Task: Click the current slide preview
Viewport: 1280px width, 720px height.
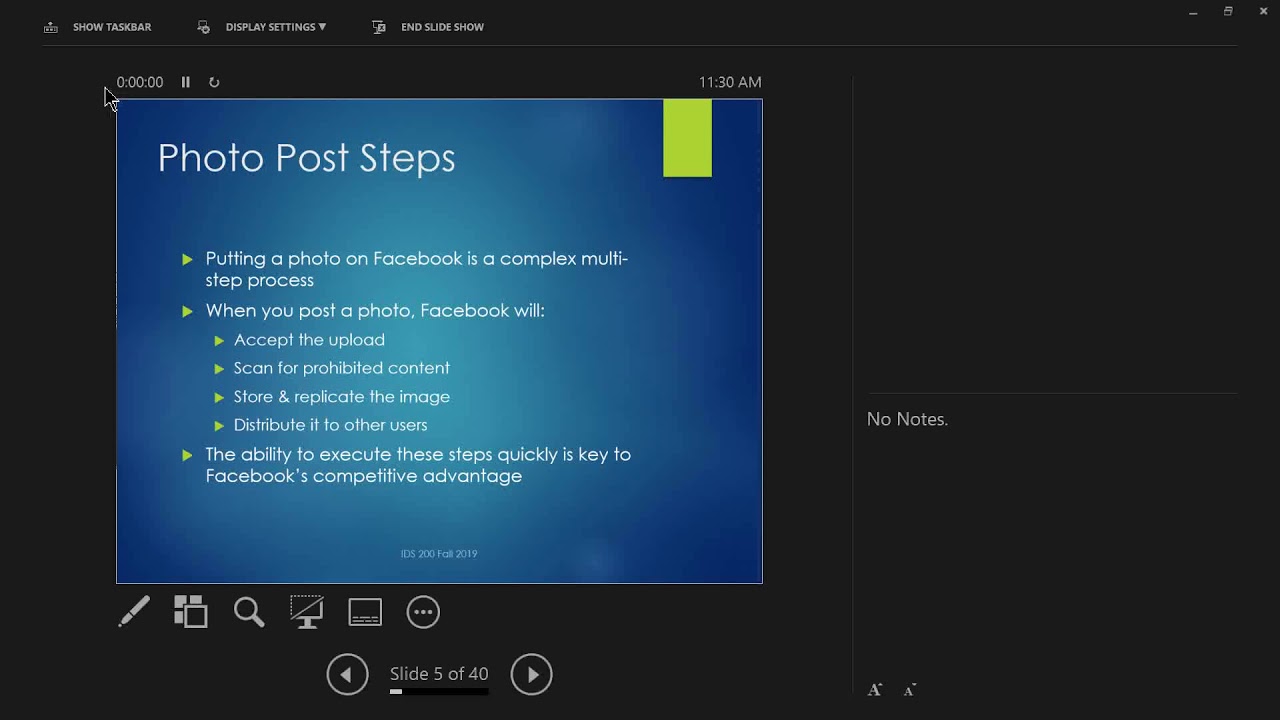Action: [439, 341]
